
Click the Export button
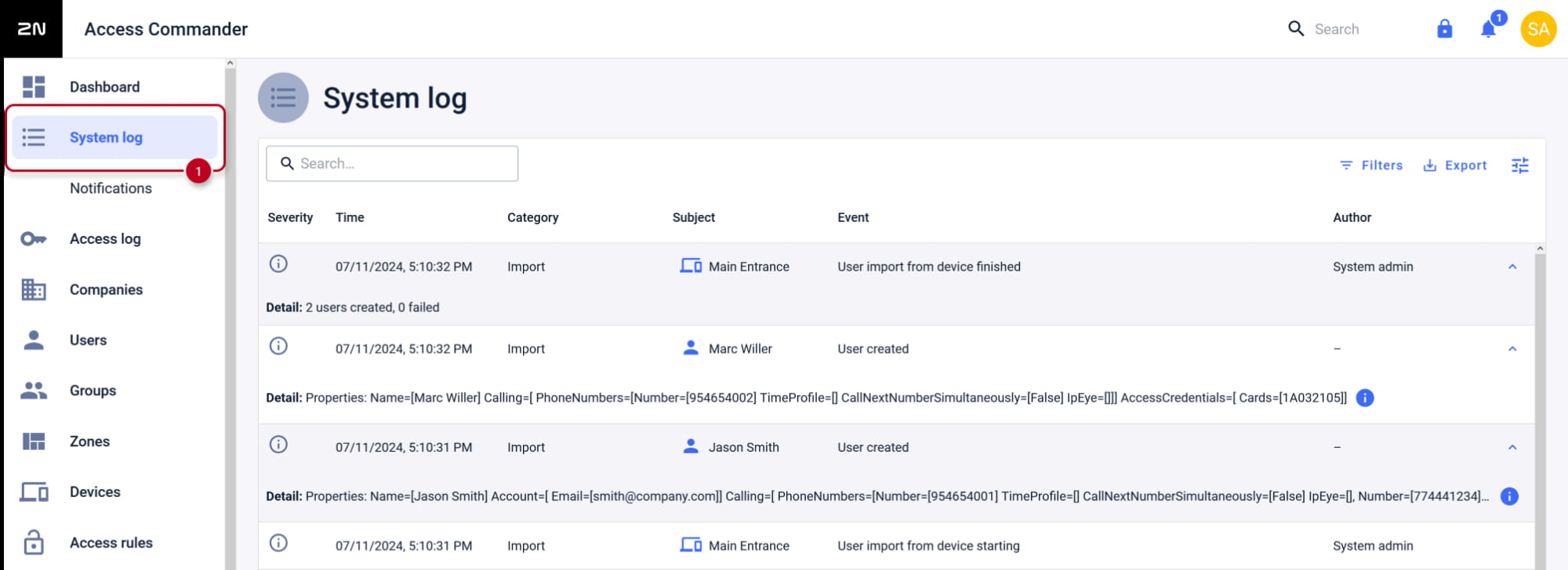1455,165
